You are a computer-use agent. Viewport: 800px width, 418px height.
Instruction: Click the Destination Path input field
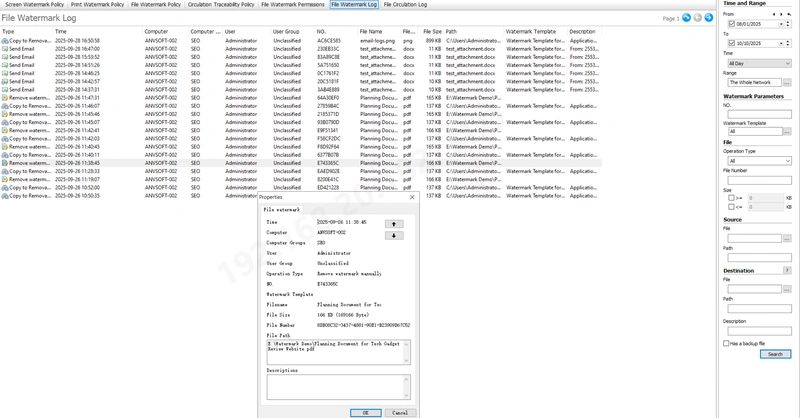point(759,309)
